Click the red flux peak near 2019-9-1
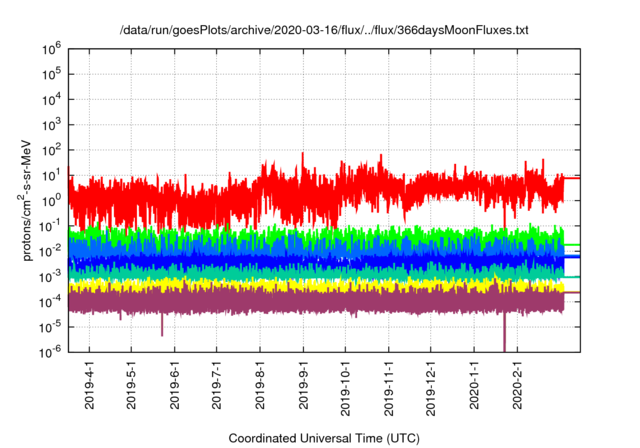The image size is (640, 448). [x=303, y=155]
